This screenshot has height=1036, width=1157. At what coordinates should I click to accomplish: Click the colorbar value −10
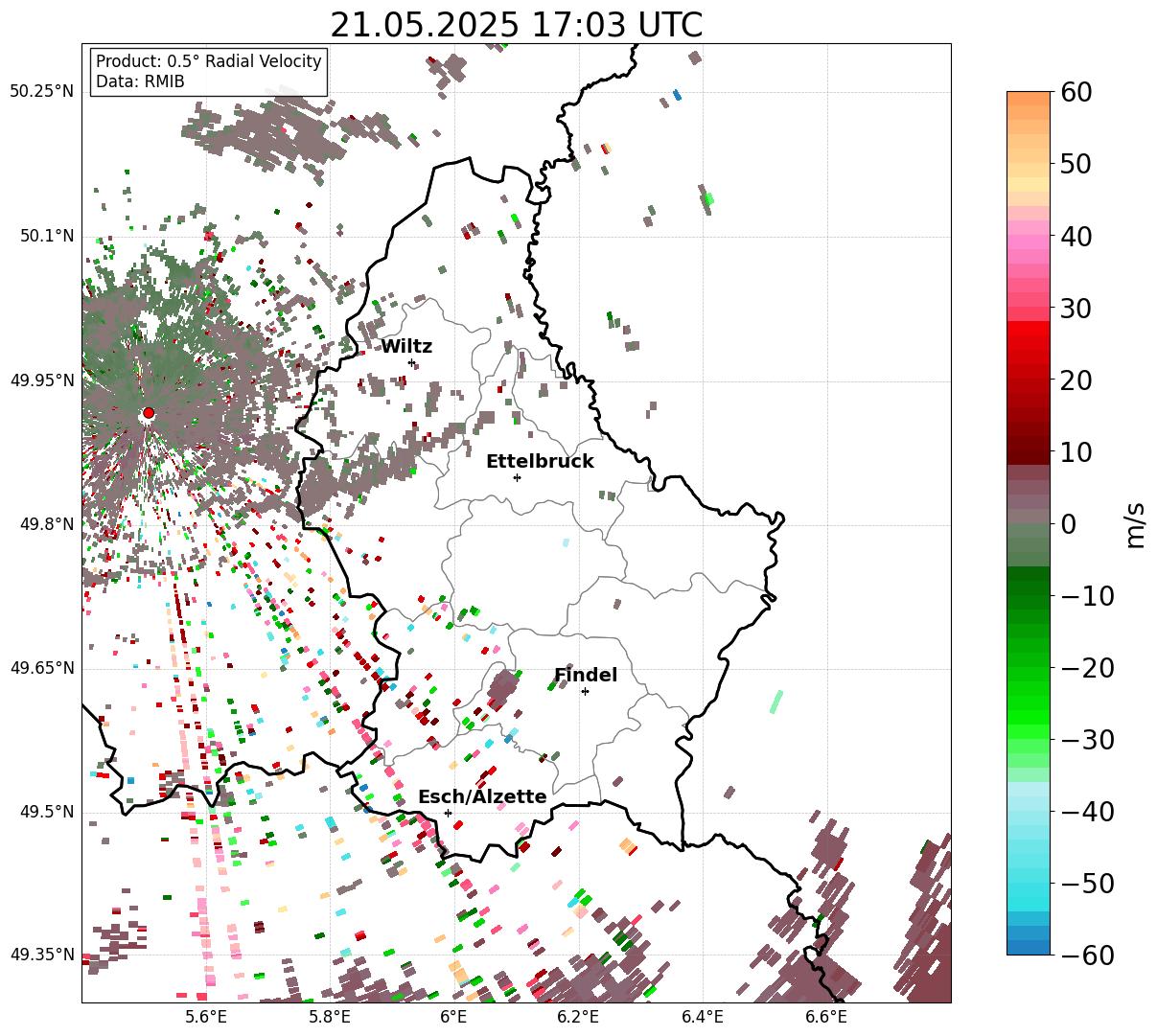click(1086, 596)
